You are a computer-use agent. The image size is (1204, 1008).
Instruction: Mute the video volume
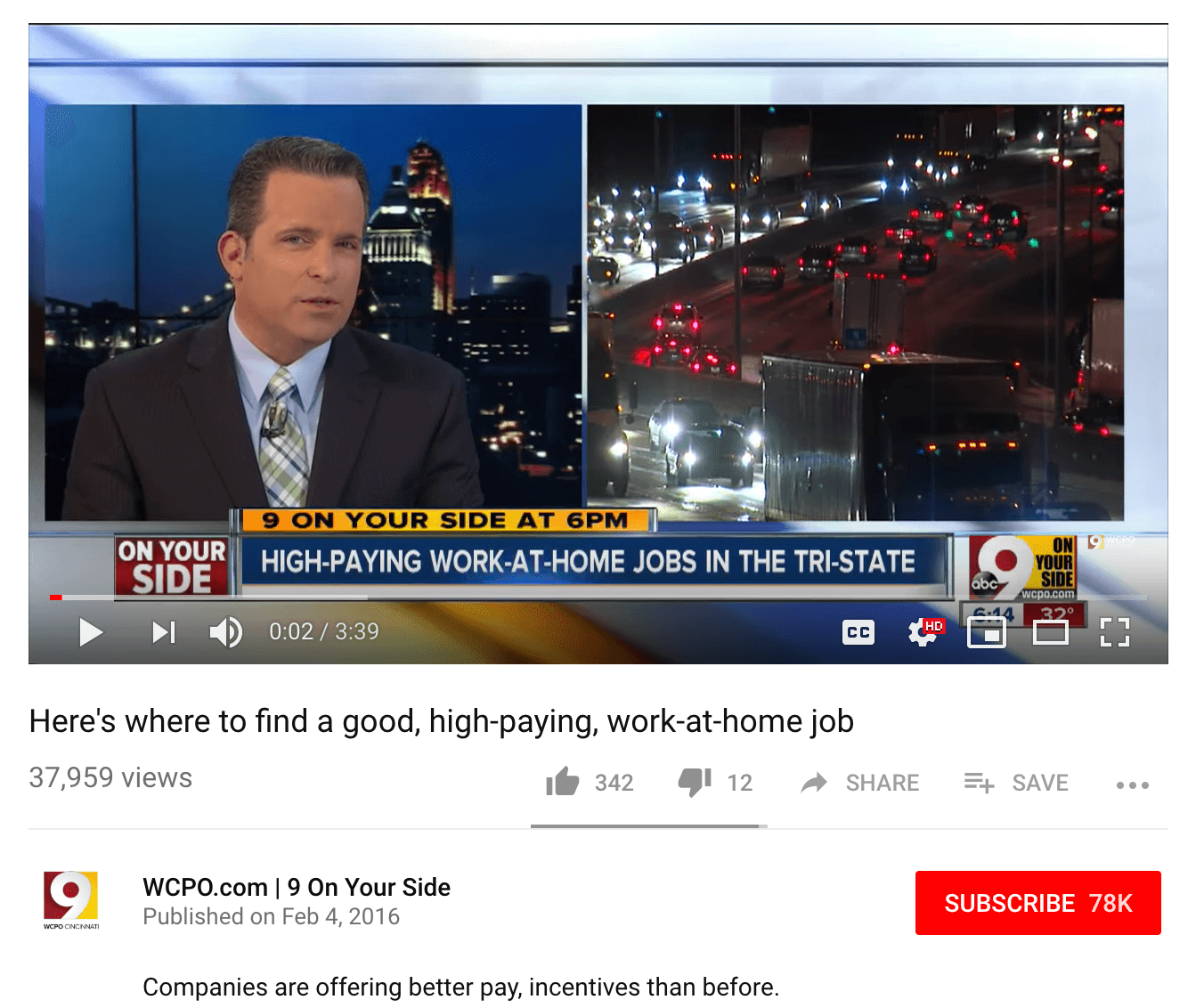tap(226, 632)
